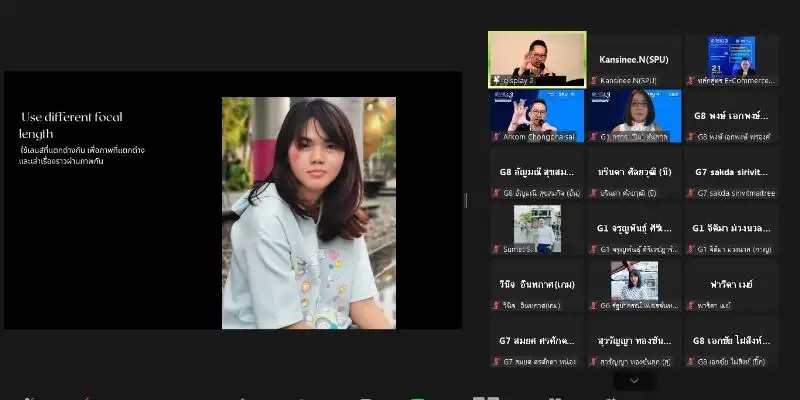Click muted mic icon on Sumet S. tile
Viewport: 800px width, 400px height.
pyautogui.click(x=494, y=249)
